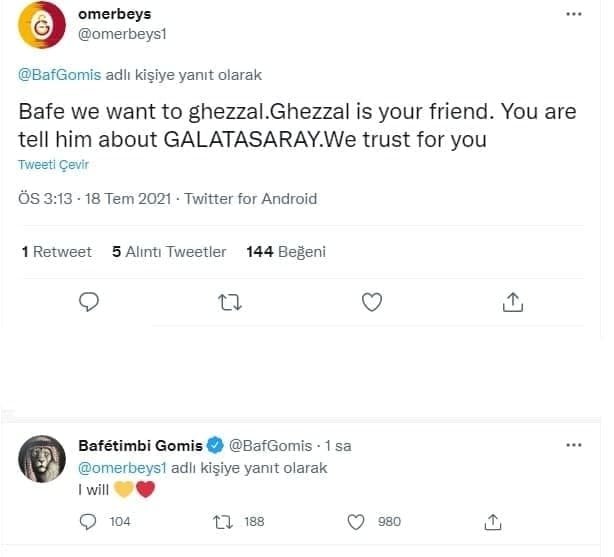The height and width of the screenshot is (557, 614).
Task: Open more options on the omerbeys tweet
Action: pos(573,16)
